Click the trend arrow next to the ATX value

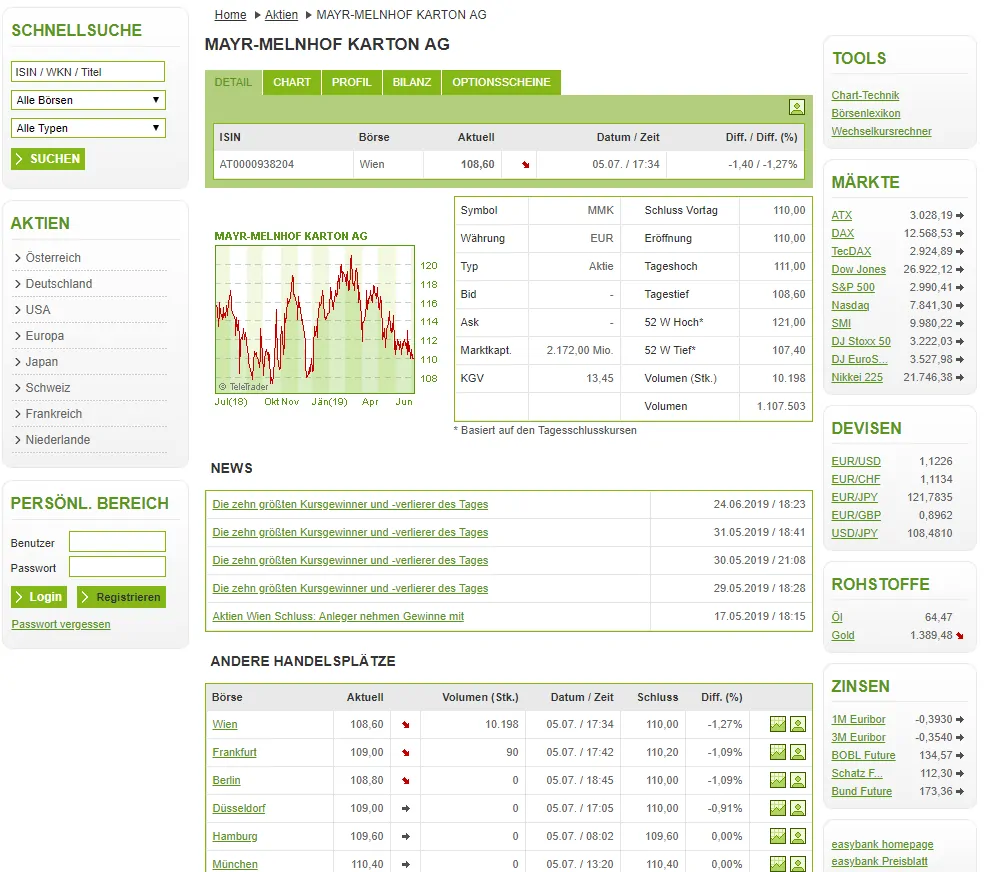pos(960,215)
